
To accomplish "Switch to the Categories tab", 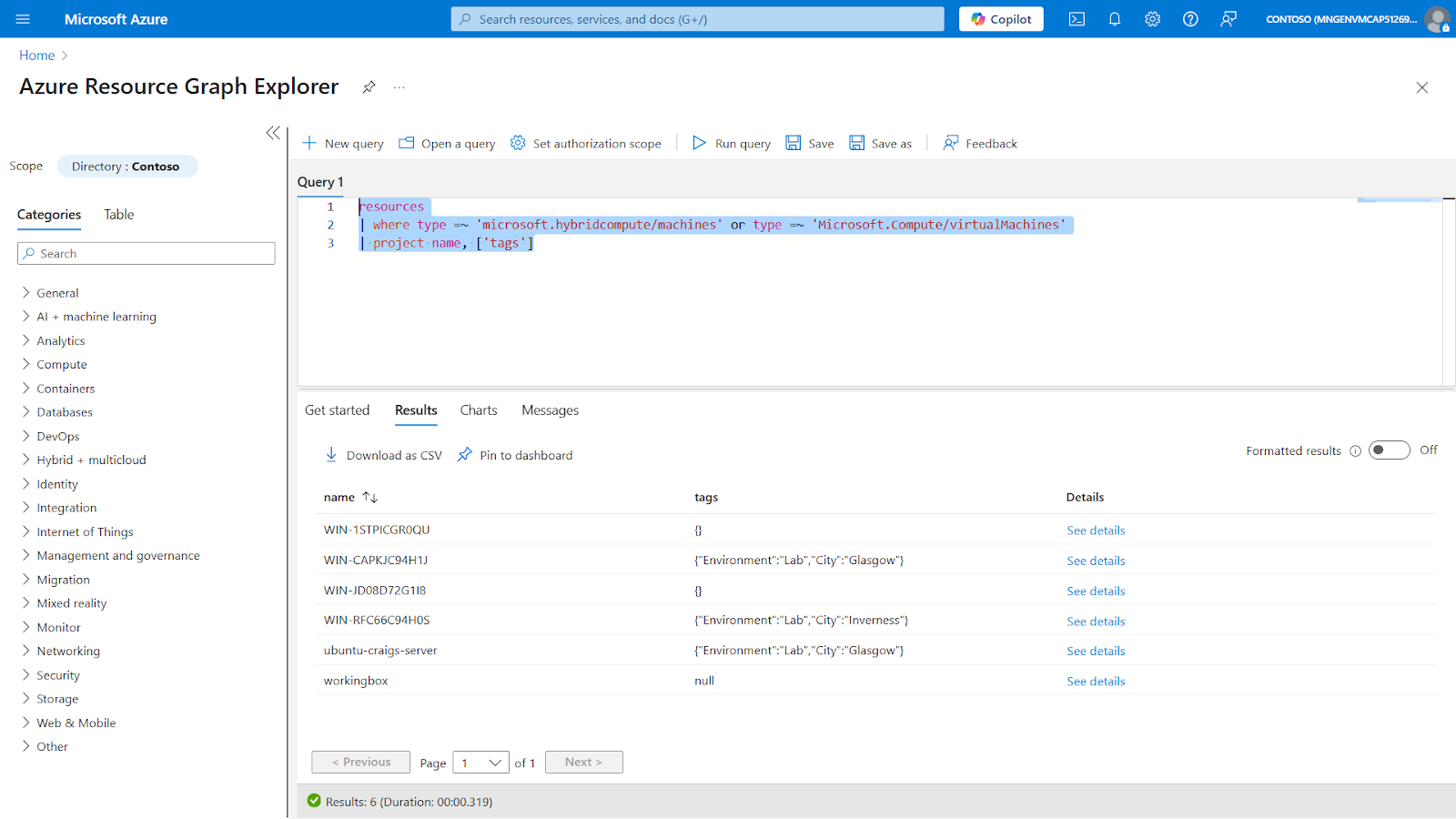I will point(49,215).
